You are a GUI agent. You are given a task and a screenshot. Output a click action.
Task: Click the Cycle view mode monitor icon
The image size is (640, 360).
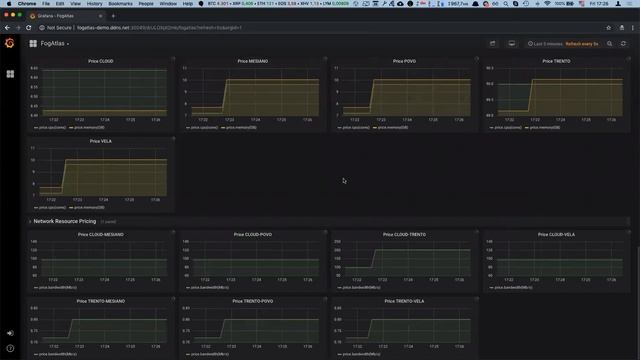[511, 44]
